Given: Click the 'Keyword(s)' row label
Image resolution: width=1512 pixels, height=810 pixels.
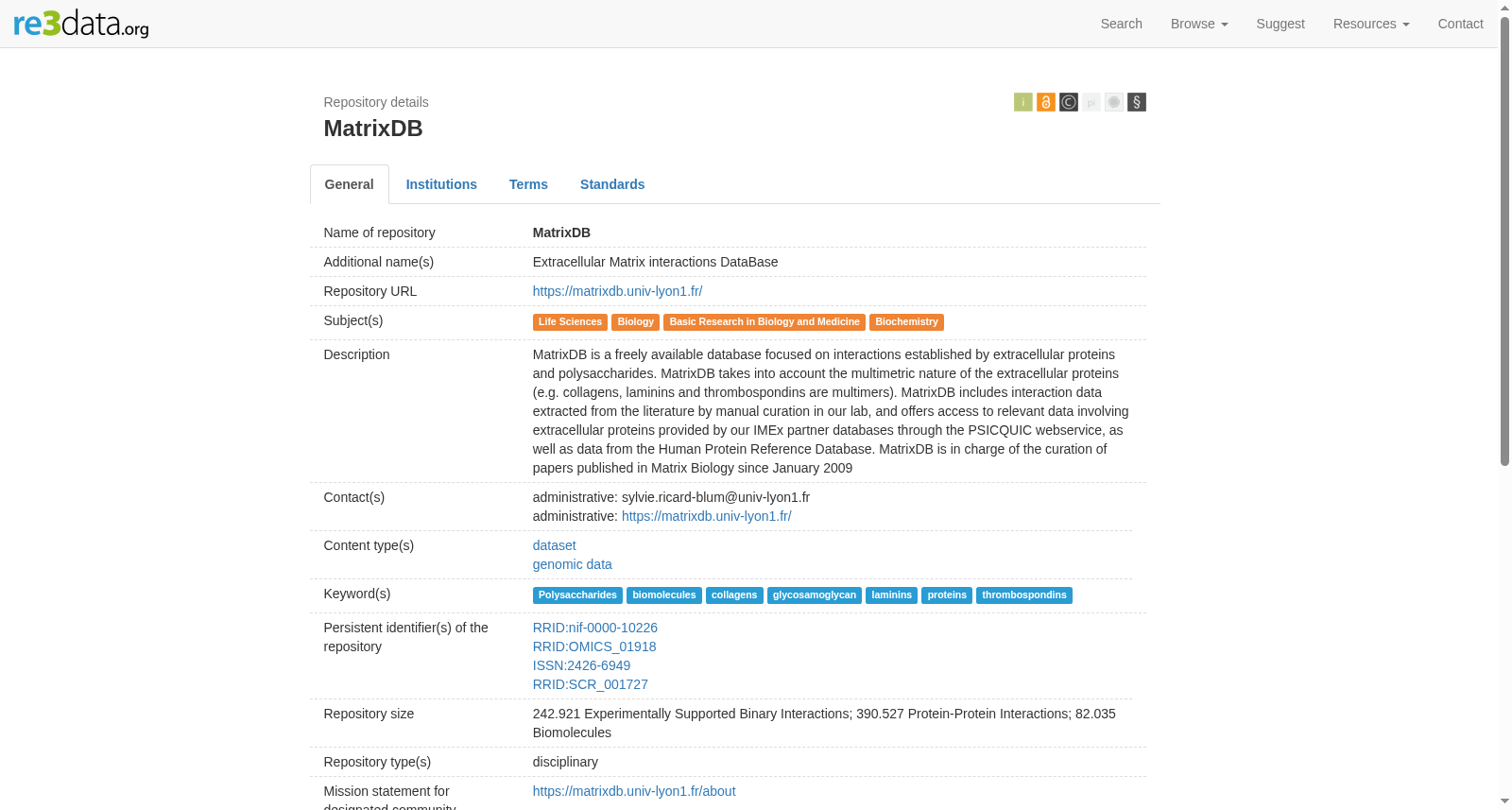Looking at the screenshot, I should tap(357, 594).
